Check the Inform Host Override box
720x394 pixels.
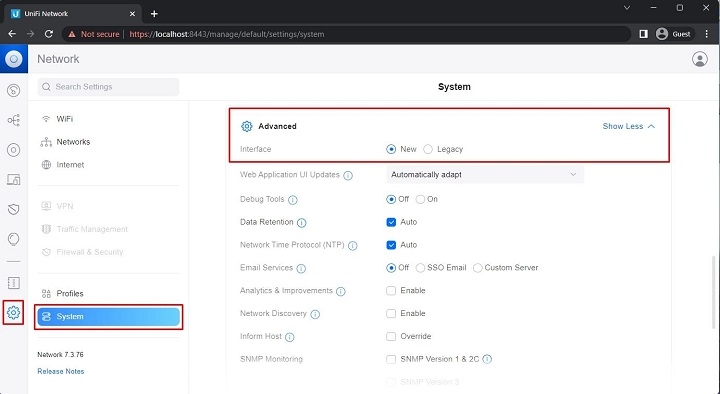[x=391, y=337]
